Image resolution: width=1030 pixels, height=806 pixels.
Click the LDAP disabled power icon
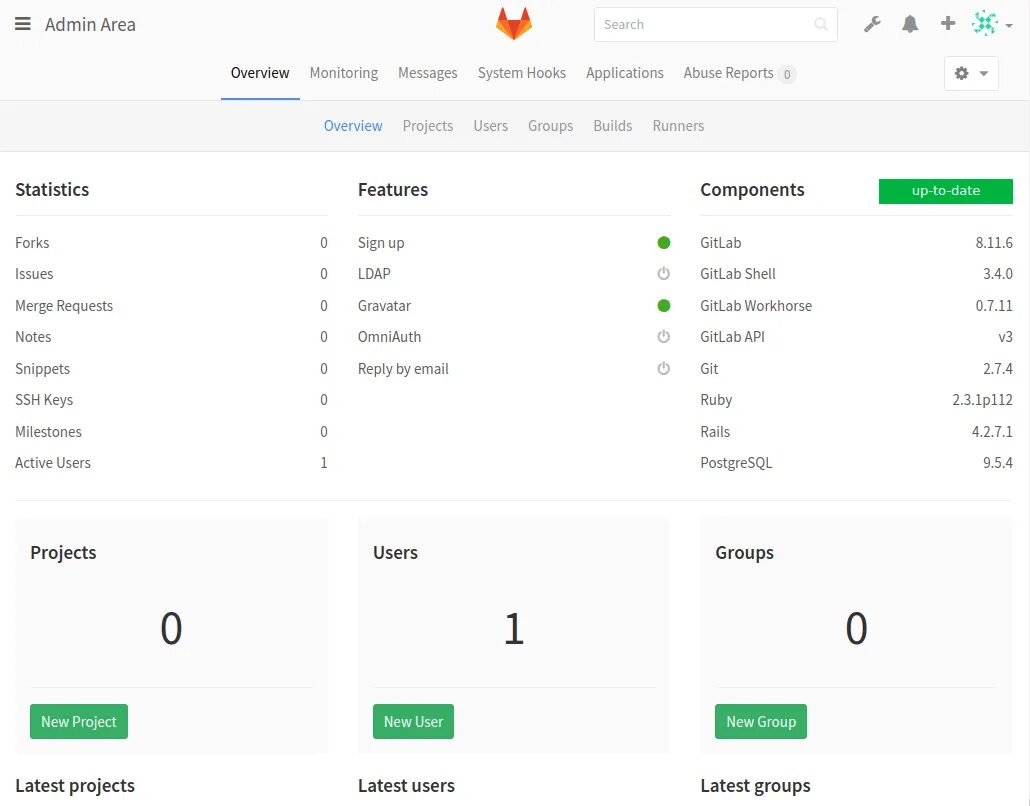[663, 273]
